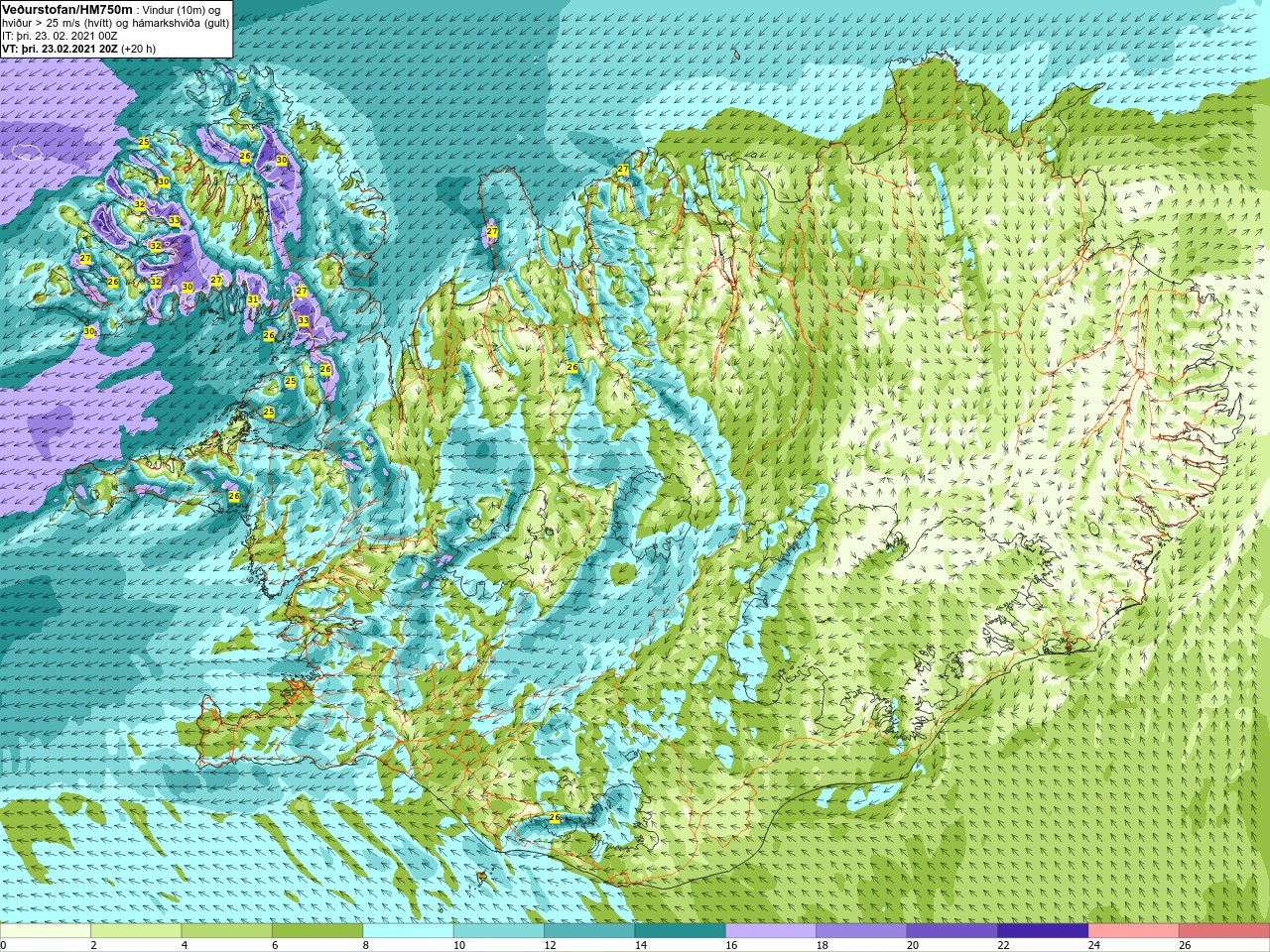This screenshot has height=952, width=1270.
Task: Click the legend tick label '24'
Action: pos(1094,945)
